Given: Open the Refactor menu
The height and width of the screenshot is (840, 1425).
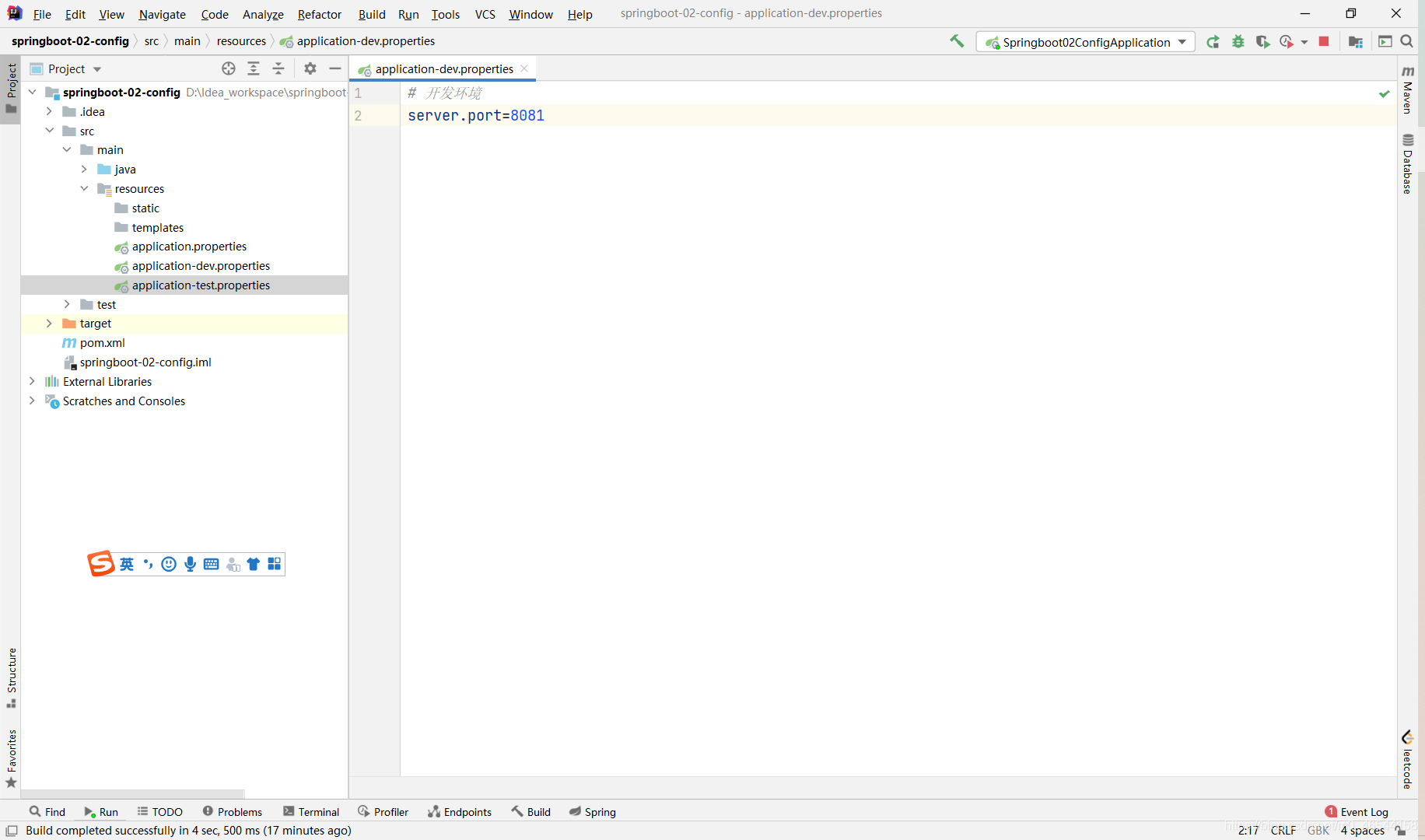Looking at the screenshot, I should [x=319, y=14].
